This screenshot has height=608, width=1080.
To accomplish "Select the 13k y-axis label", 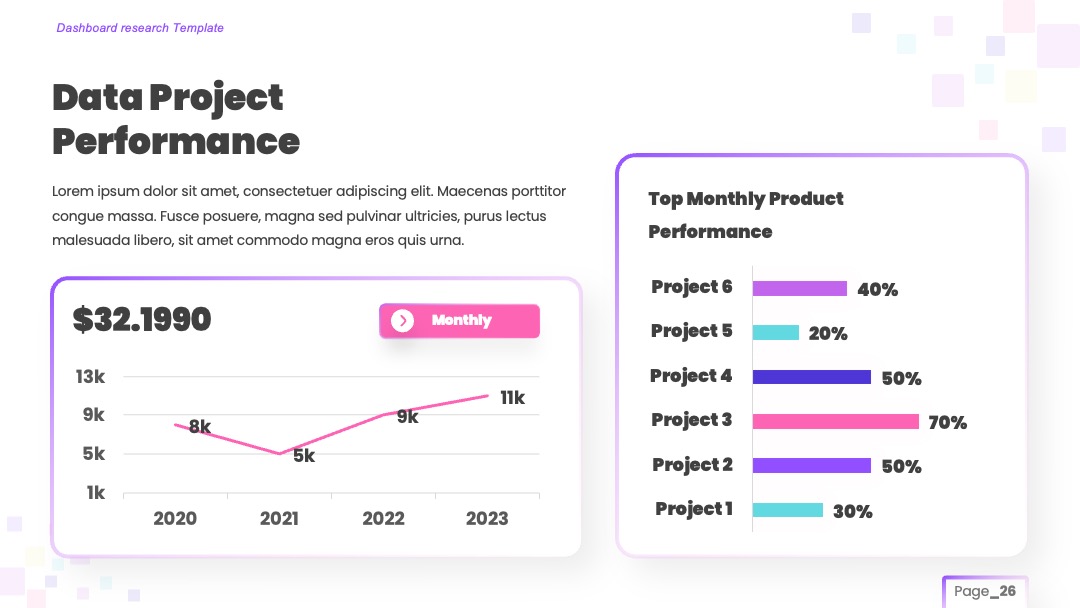I will [90, 377].
